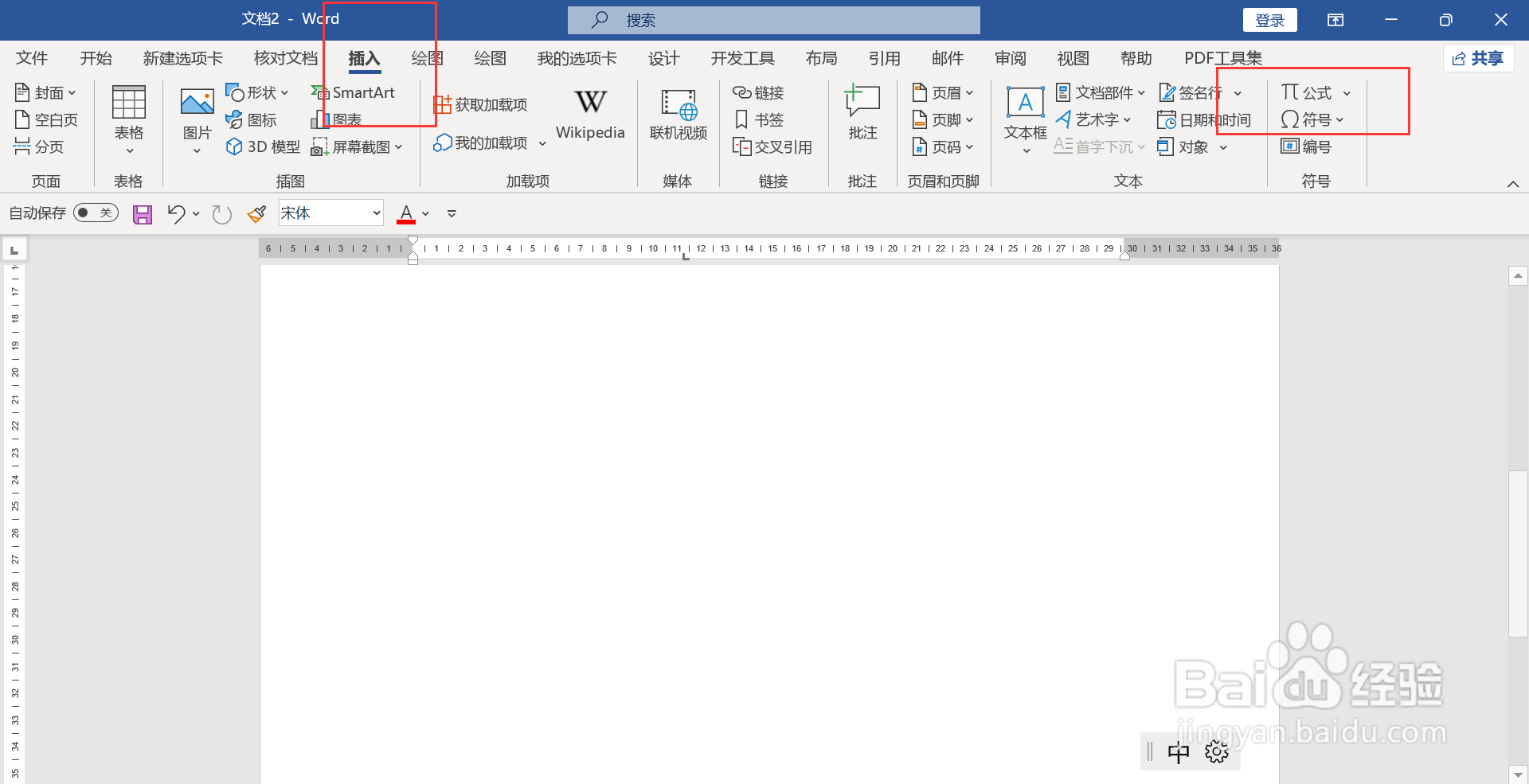Switch input method via 中 indicator
This screenshot has width=1529, height=784.
1179,752
